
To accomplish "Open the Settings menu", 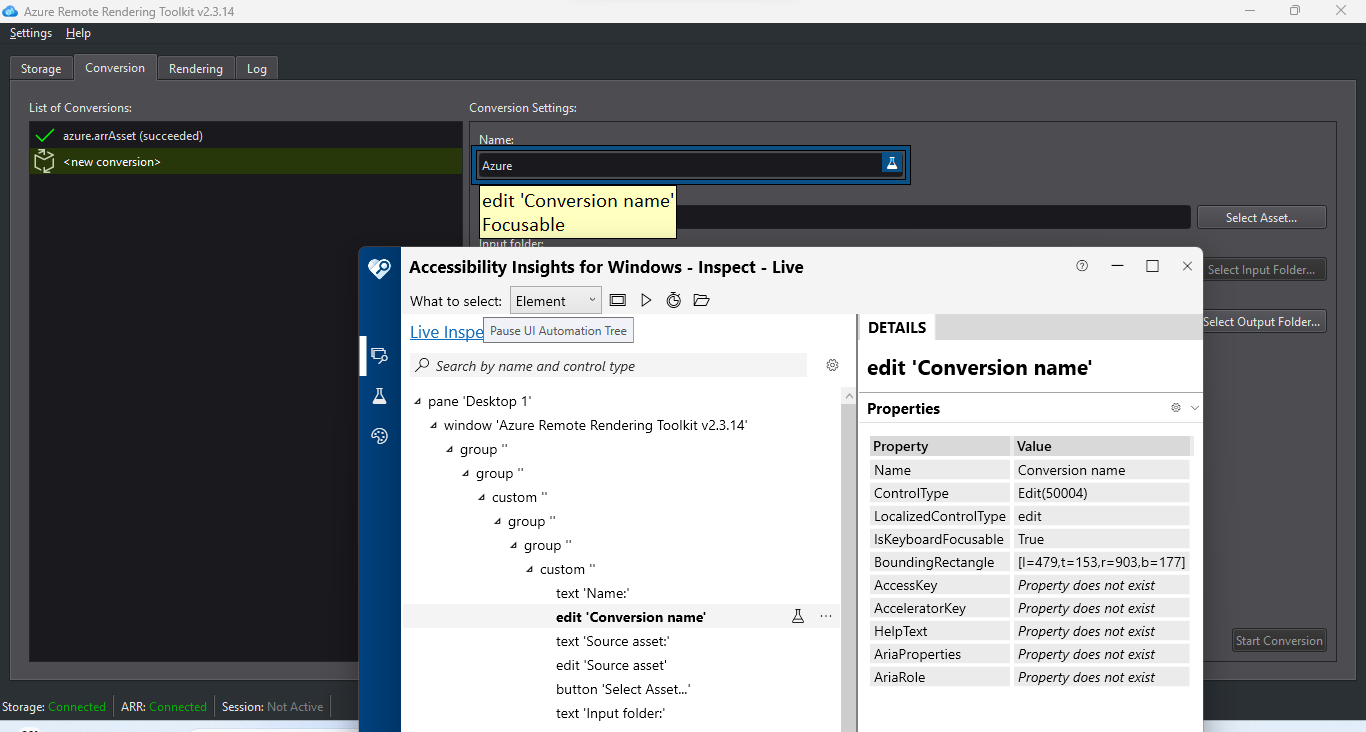I will pos(31,33).
